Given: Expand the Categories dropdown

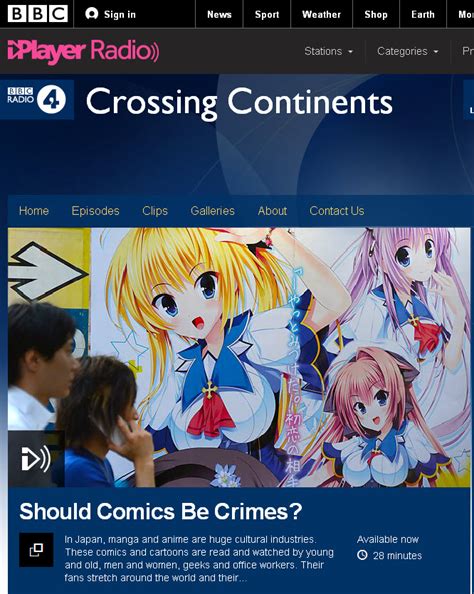Looking at the screenshot, I should [407, 51].
